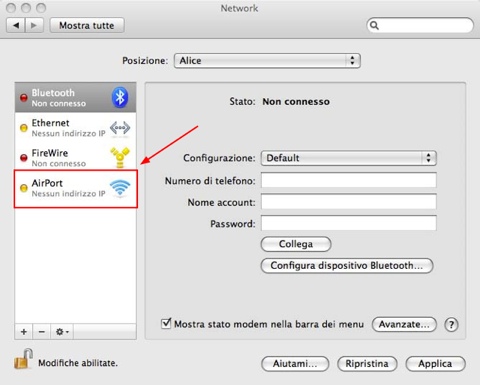Viewport: 480px width, 385px height.
Task: Click the Ethernet arrows icon
Action: [x=120, y=128]
